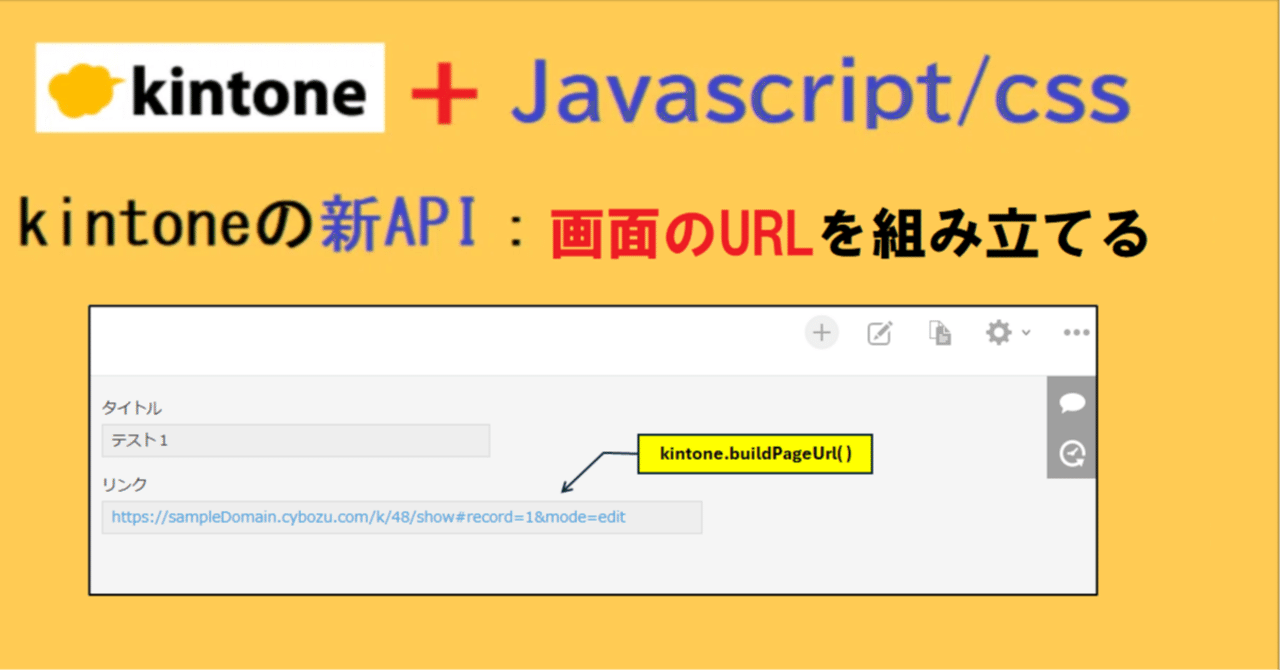Image resolution: width=1280 pixels, height=670 pixels.
Task: Edit the record with pencil icon
Action: [880, 333]
